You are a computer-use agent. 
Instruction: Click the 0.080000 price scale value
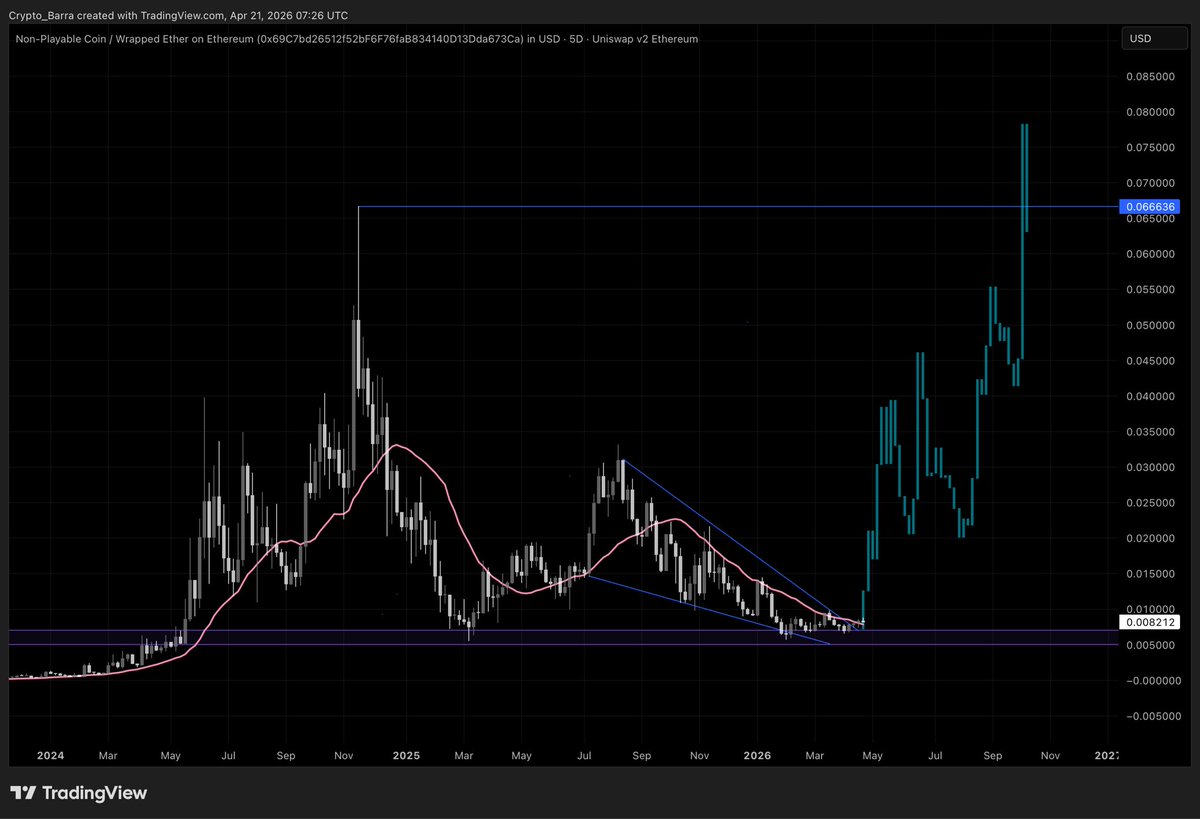click(x=1153, y=112)
